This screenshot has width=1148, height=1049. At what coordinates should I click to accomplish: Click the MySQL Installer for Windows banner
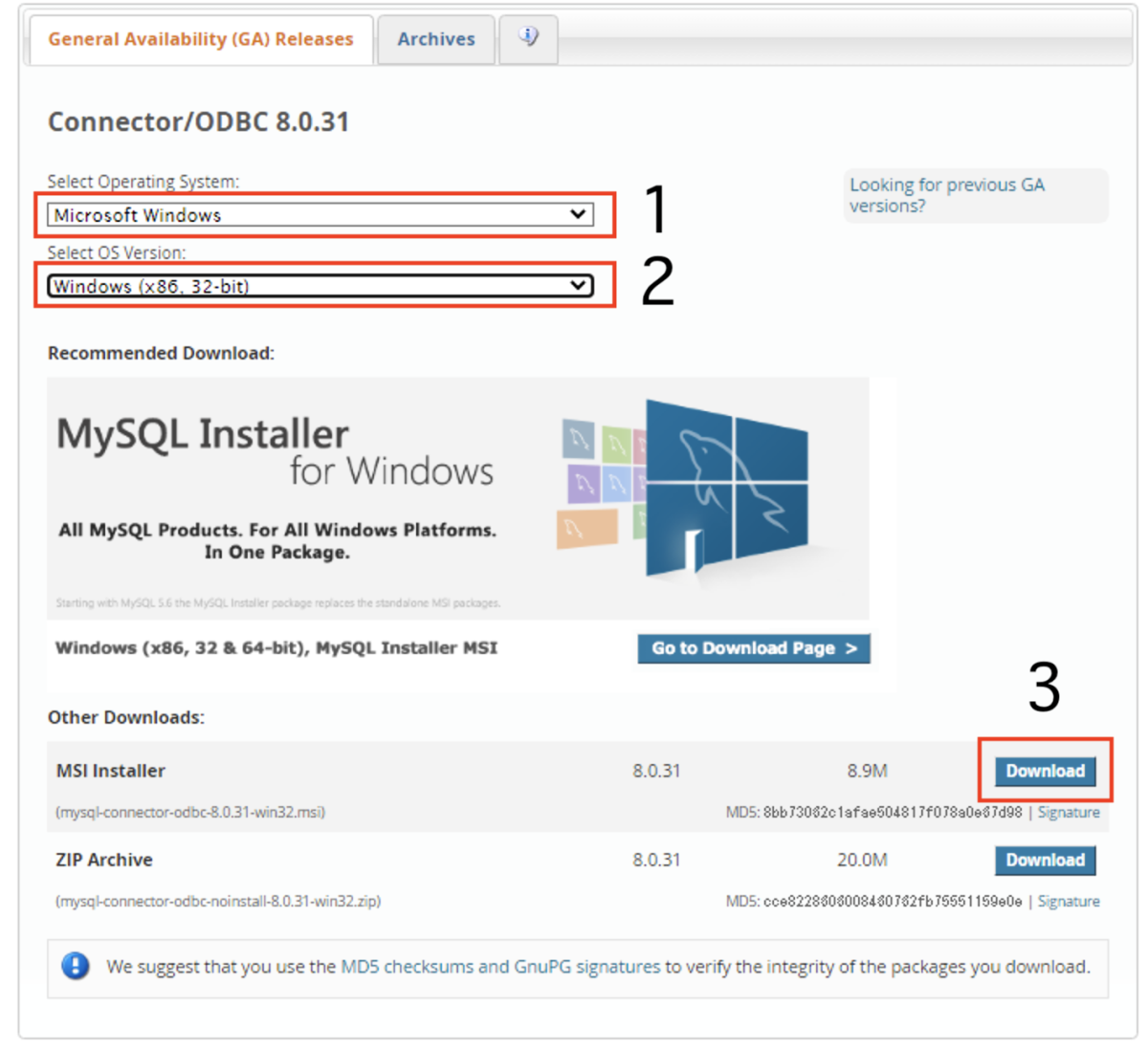pos(458,498)
